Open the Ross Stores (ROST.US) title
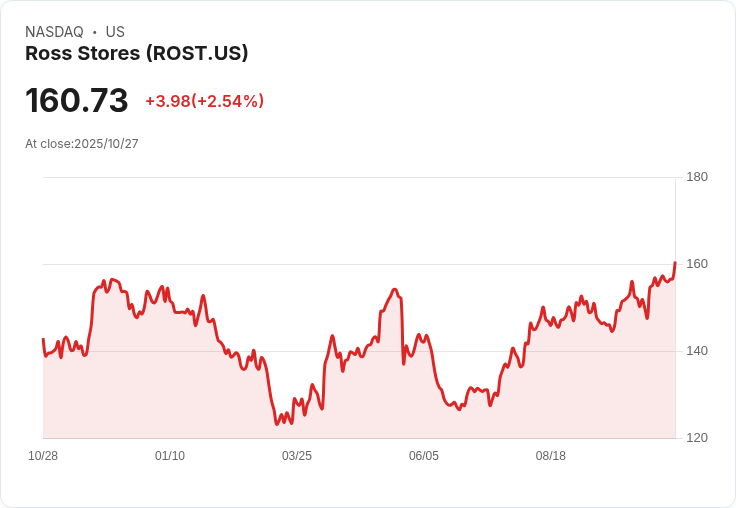This screenshot has height=508, width=736. (x=136, y=54)
